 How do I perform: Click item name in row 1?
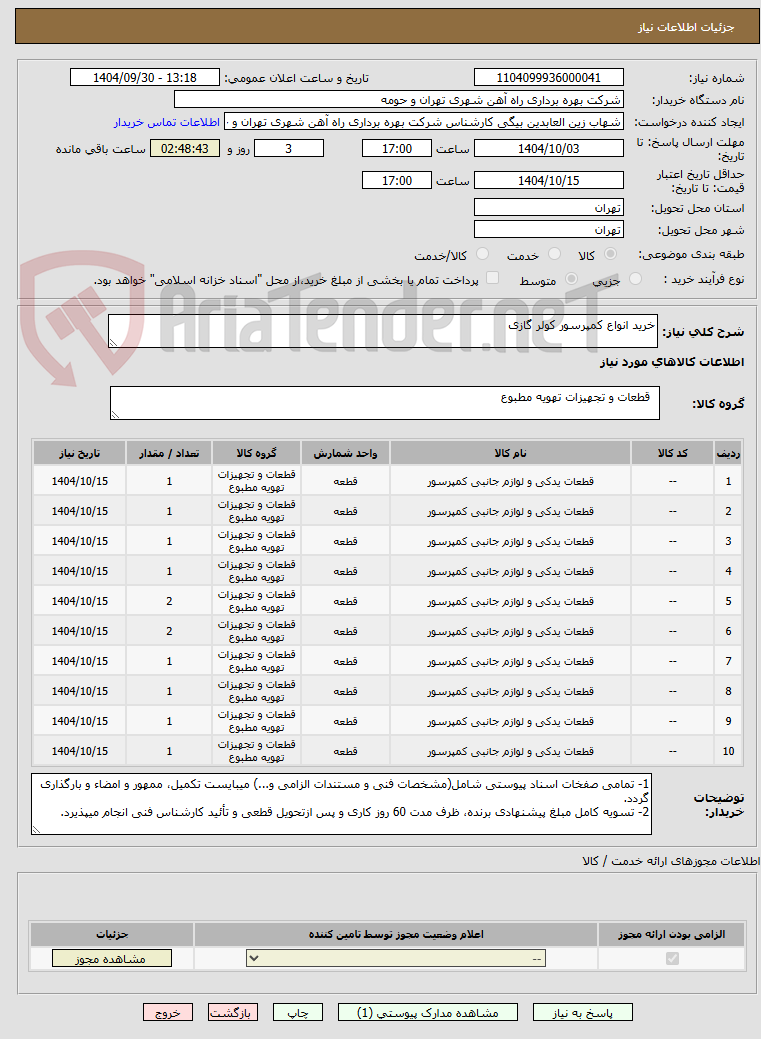[510, 482]
